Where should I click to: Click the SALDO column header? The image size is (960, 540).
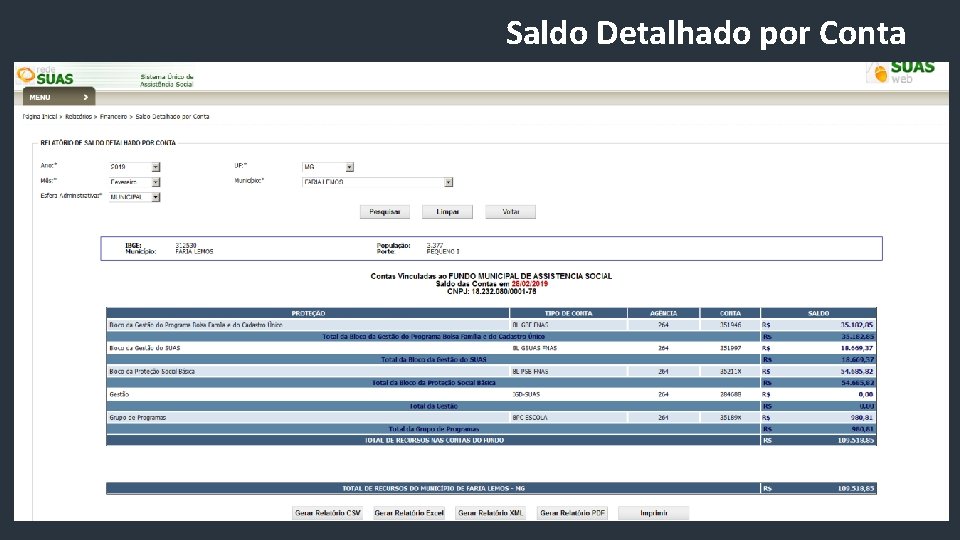pos(819,313)
